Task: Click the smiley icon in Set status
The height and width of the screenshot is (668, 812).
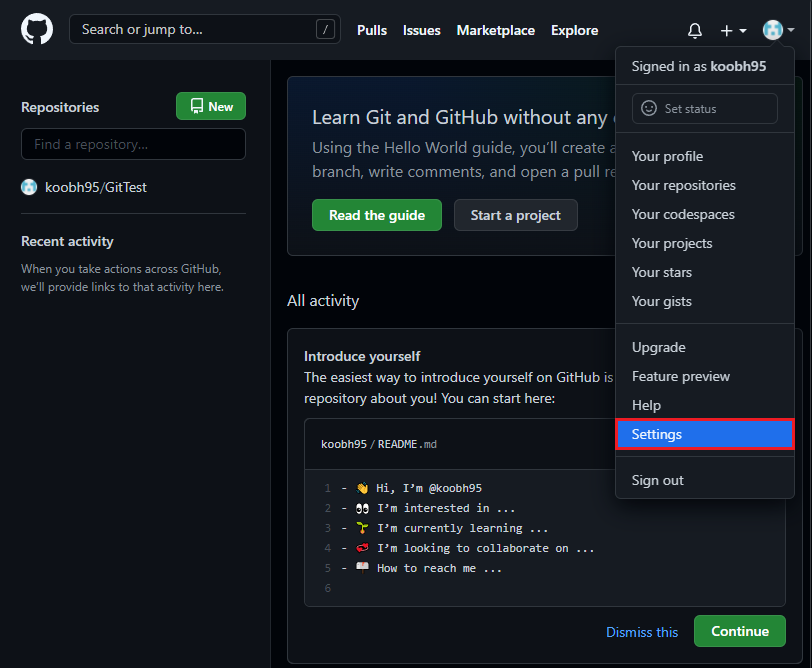Action: pyautogui.click(x=649, y=108)
